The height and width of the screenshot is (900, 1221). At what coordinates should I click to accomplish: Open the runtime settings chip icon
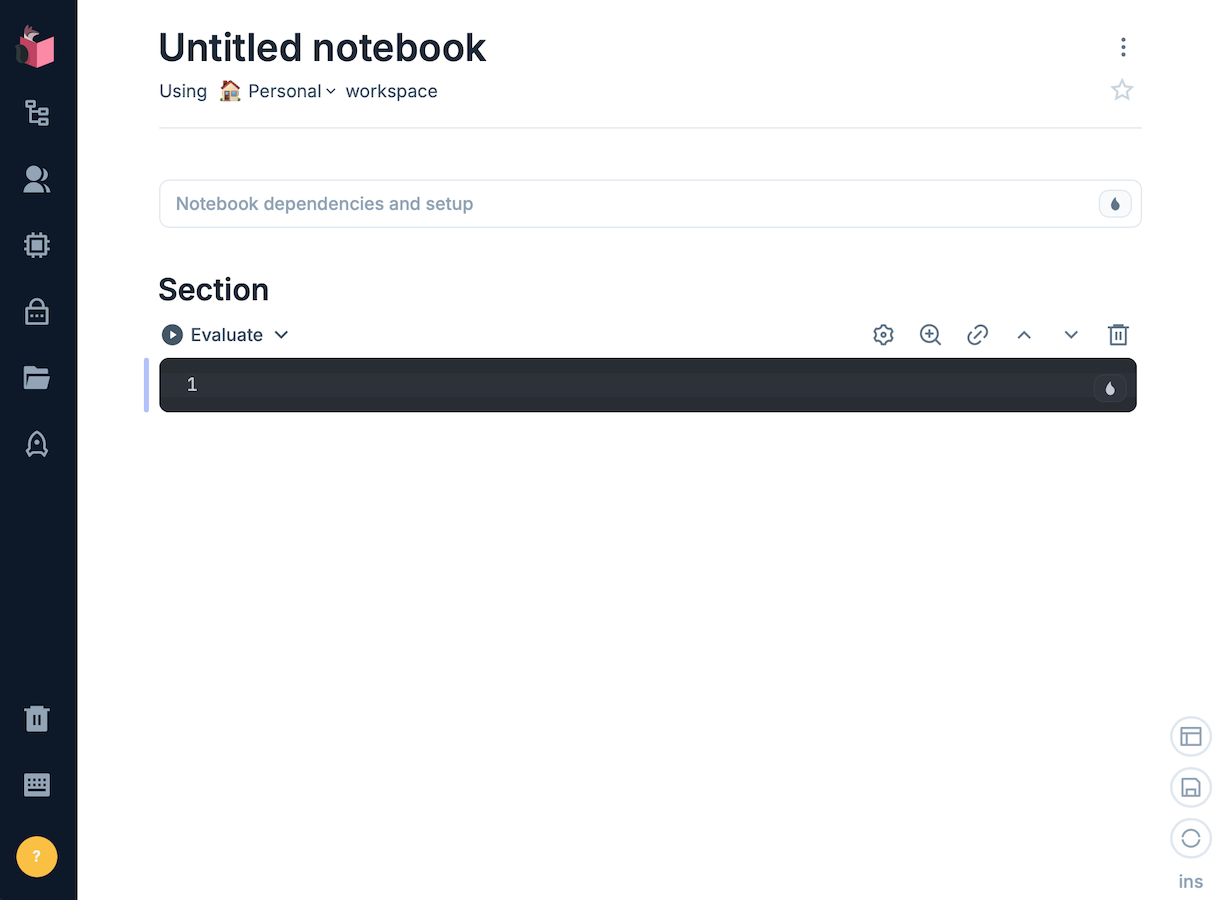click(37, 245)
